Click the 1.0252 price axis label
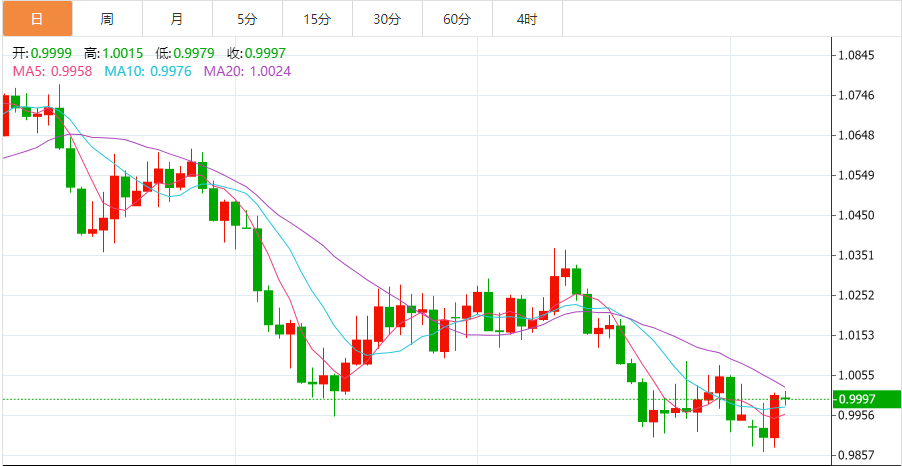902x466 pixels. (857, 295)
